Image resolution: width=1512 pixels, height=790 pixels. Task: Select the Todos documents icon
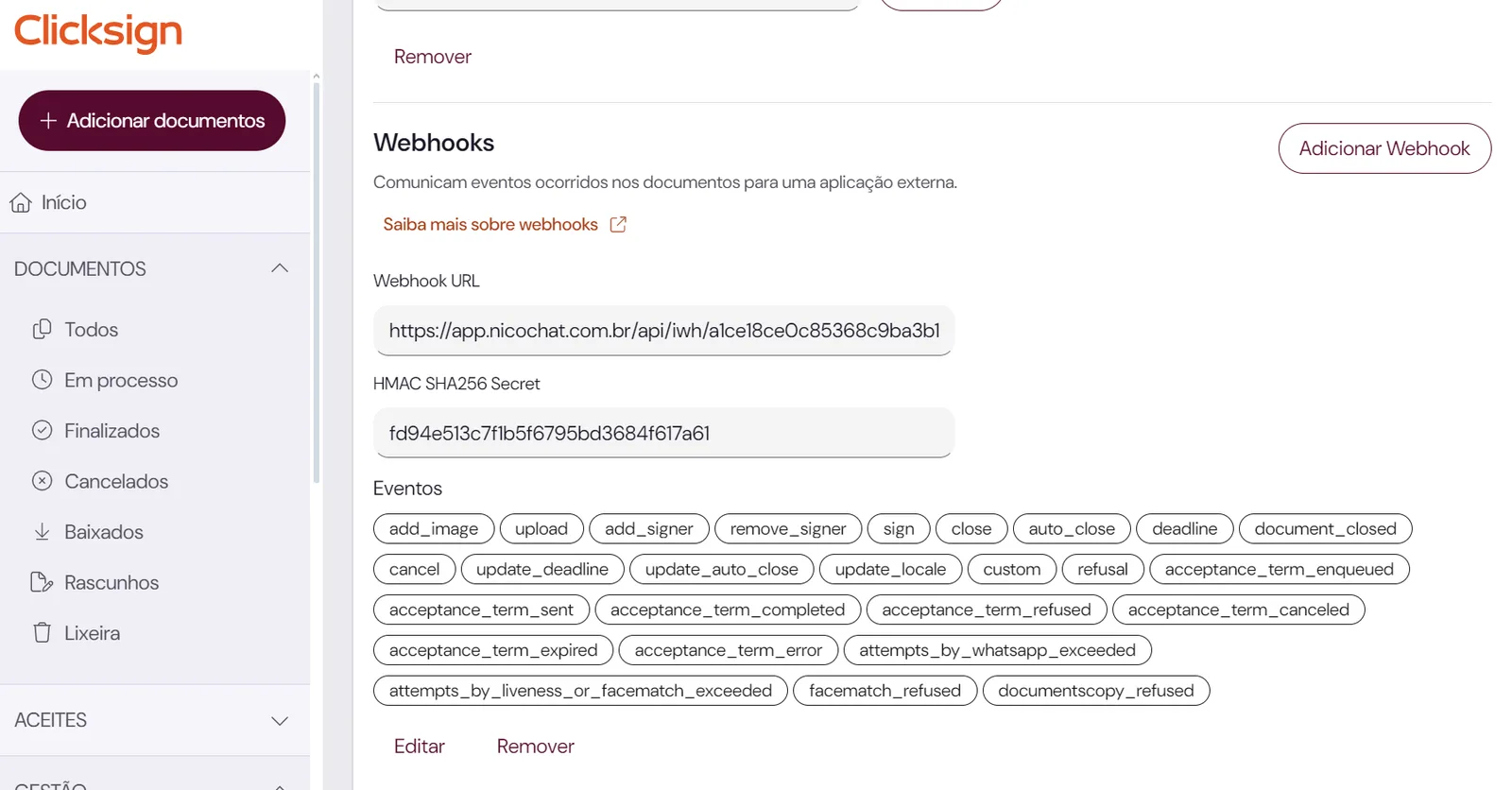coord(42,330)
